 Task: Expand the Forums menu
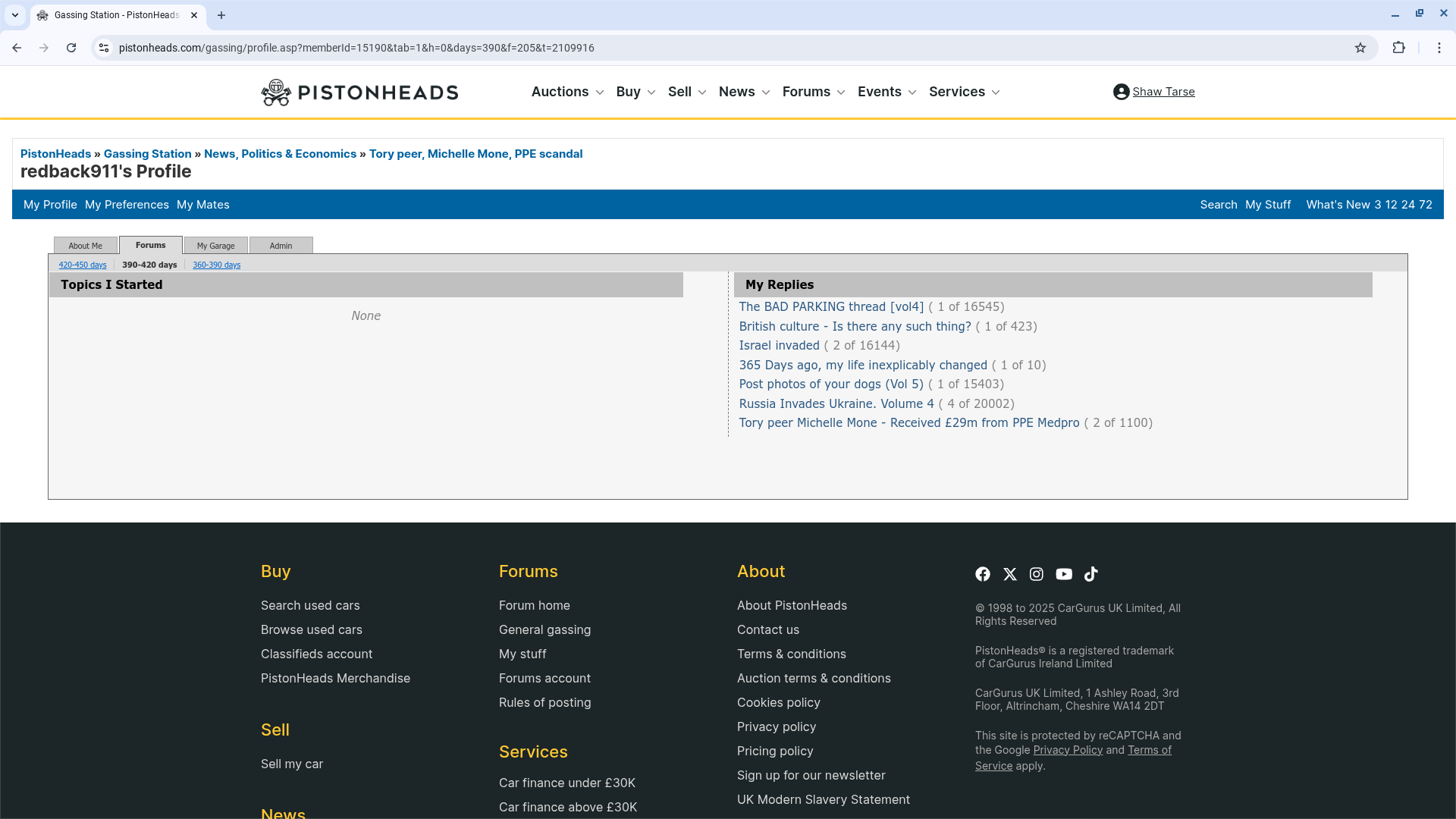(x=814, y=92)
